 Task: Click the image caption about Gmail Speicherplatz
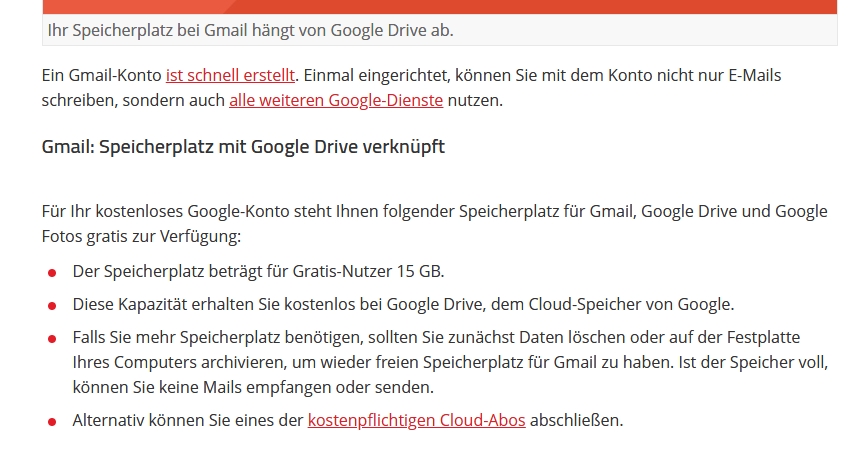click(x=250, y=30)
